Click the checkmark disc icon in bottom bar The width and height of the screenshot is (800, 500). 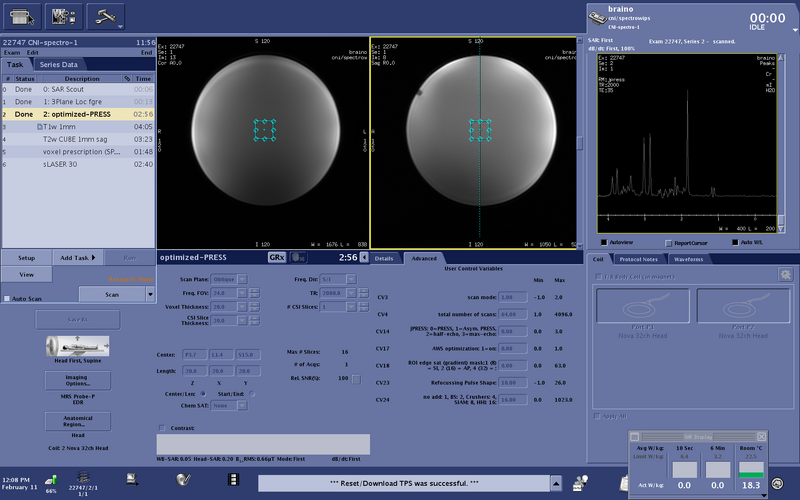click(x=183, y=479)
